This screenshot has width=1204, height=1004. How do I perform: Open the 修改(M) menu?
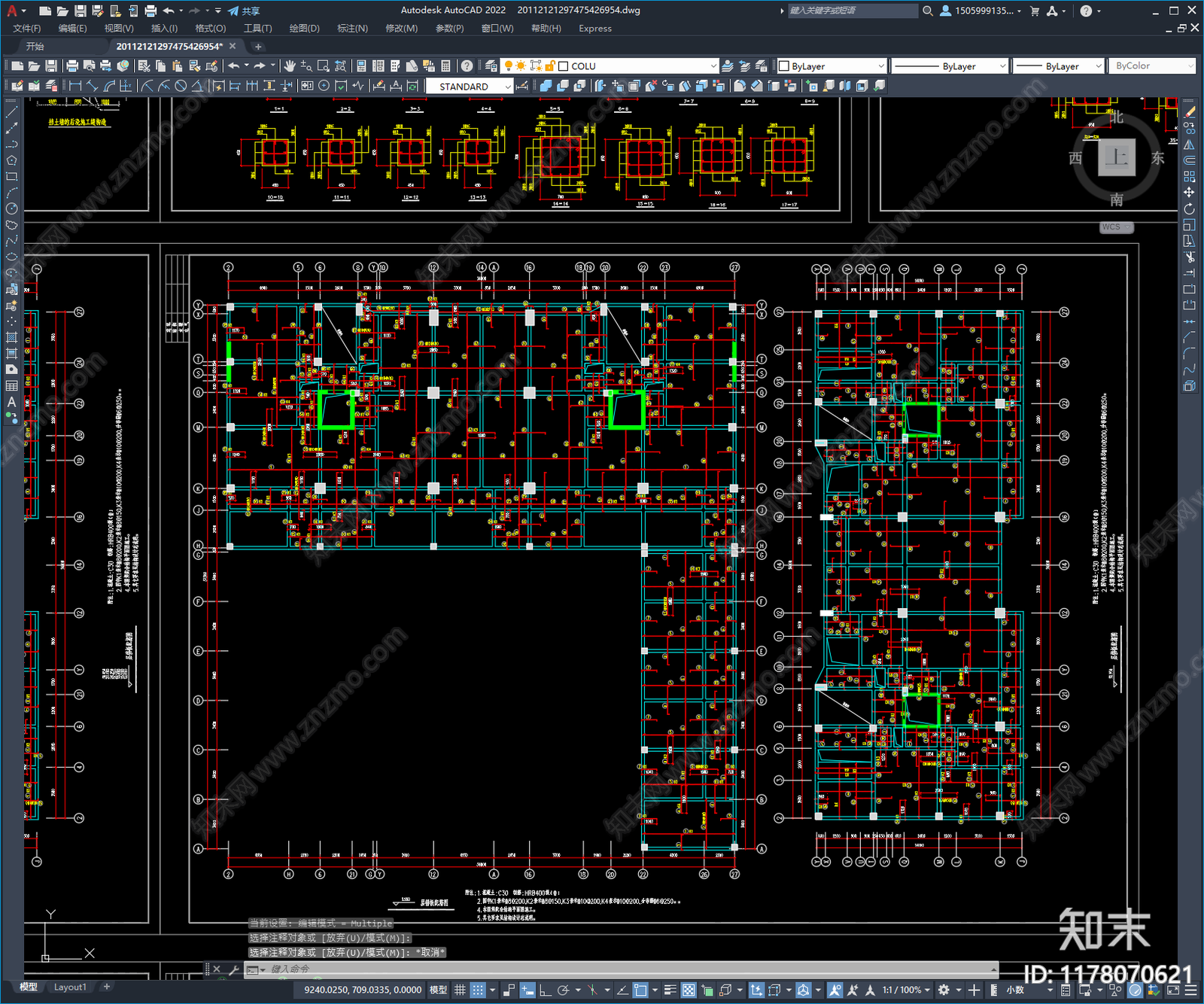tap(401, 29)
